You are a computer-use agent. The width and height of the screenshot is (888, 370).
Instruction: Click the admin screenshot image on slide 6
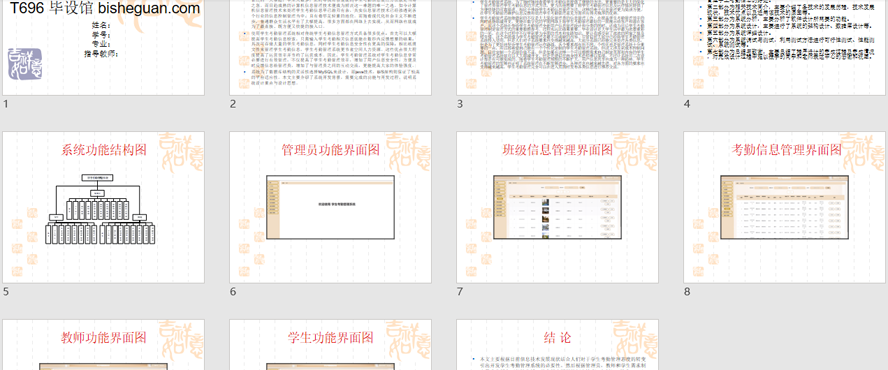tap(331, 207)
